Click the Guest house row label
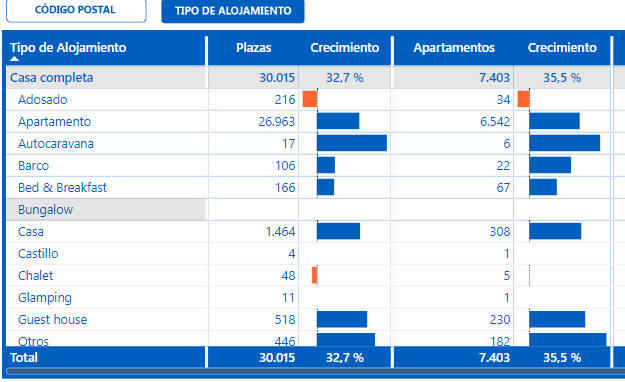Image resolution: width=625 pixels, height=382 pixels. pyautogui.click(x=53, y=319)
